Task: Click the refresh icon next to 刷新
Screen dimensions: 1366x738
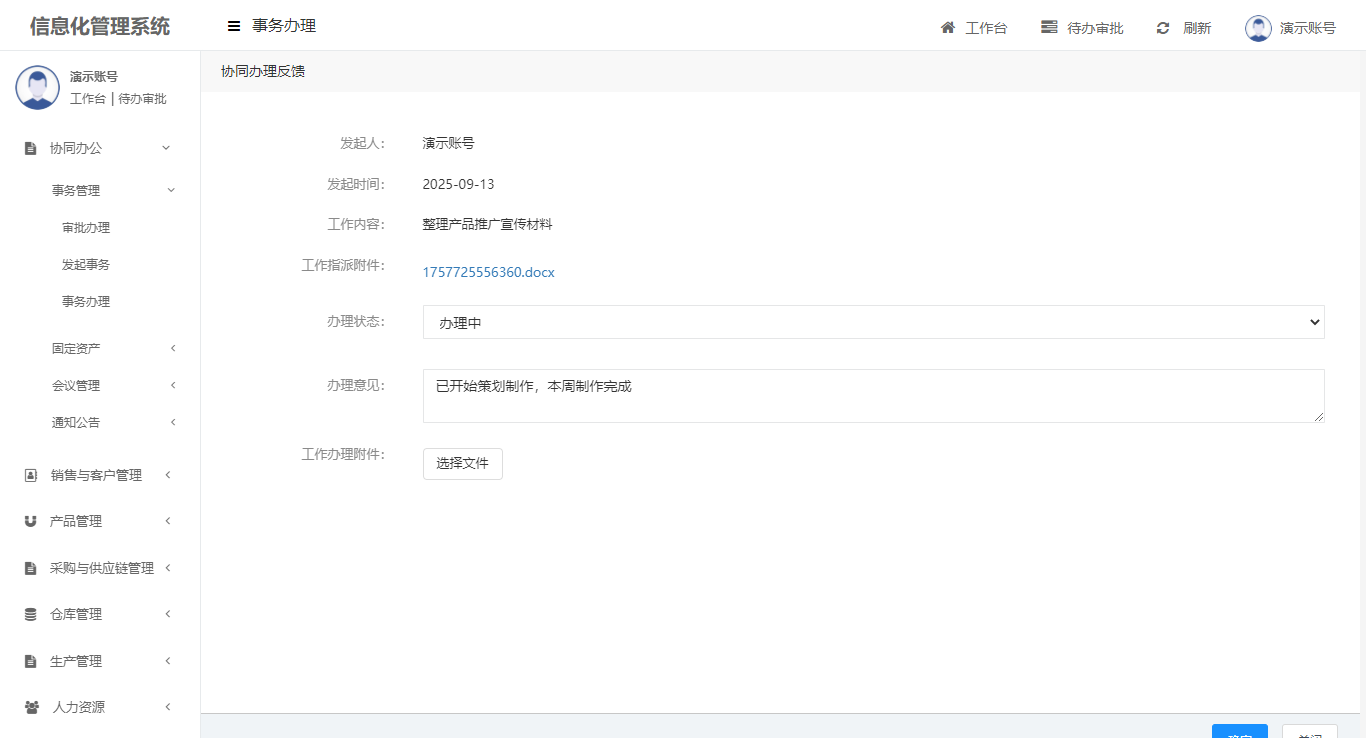Action: pyautogui.click(x=1163, y=28)
